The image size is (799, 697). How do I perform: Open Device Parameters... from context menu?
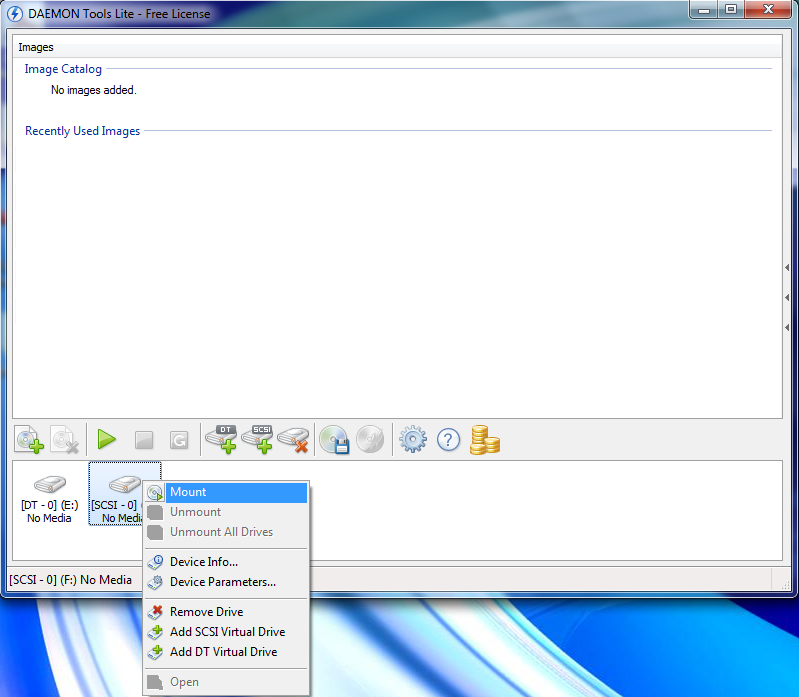pos(227,582)
